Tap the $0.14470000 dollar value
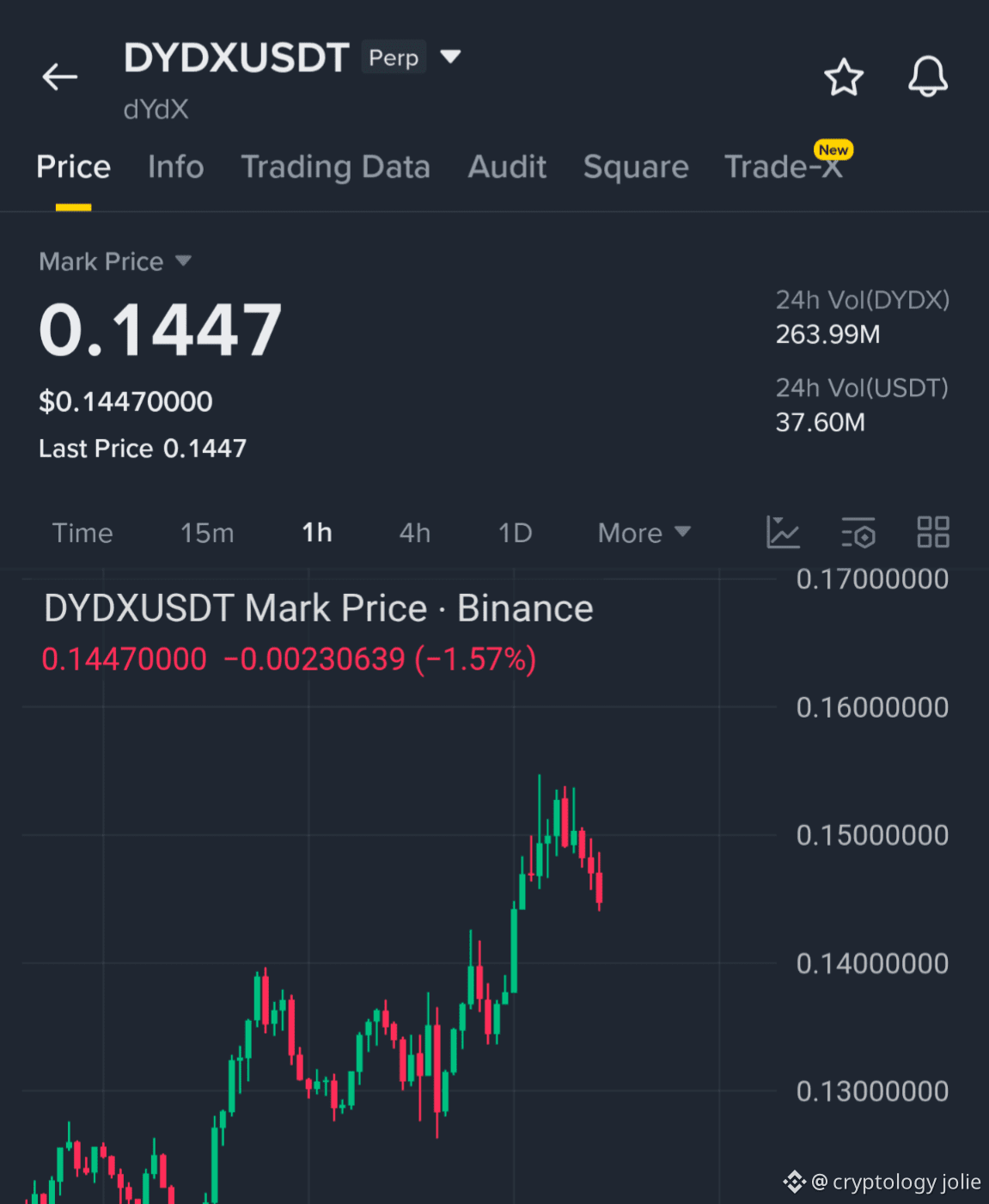Image resolution: width=989 pixels, height=1204 pixels. coord(125,401)
